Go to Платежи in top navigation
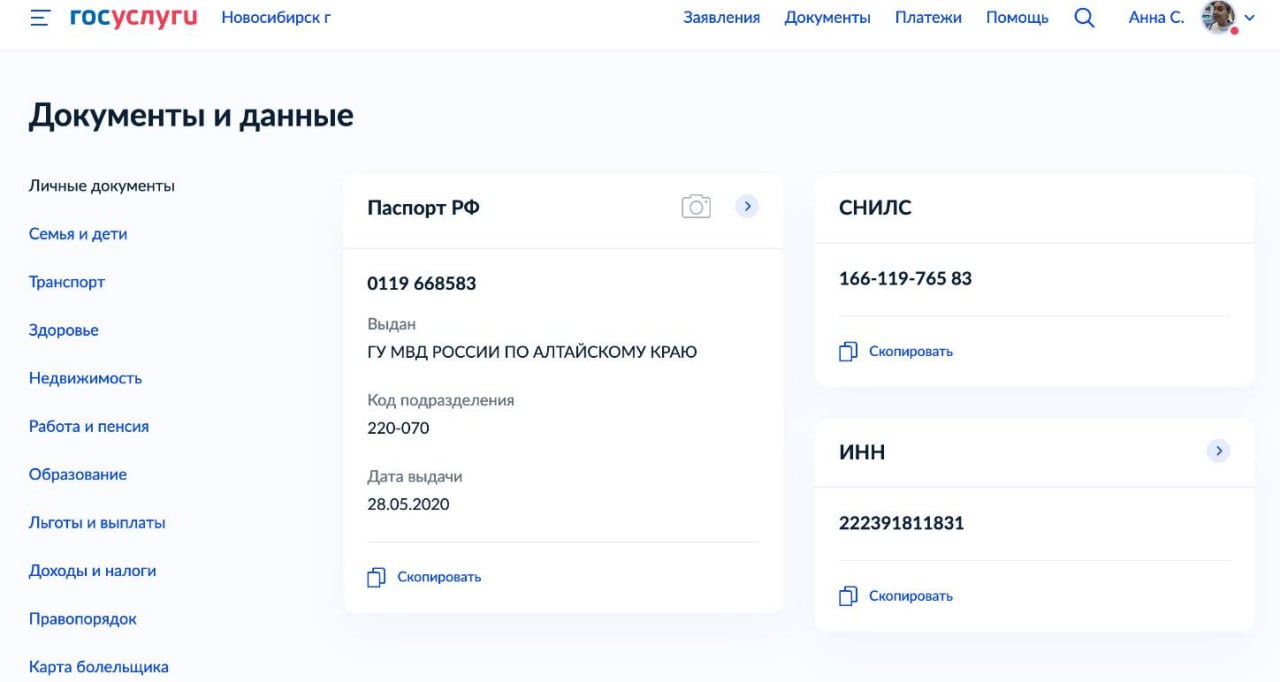 point(928,17)
